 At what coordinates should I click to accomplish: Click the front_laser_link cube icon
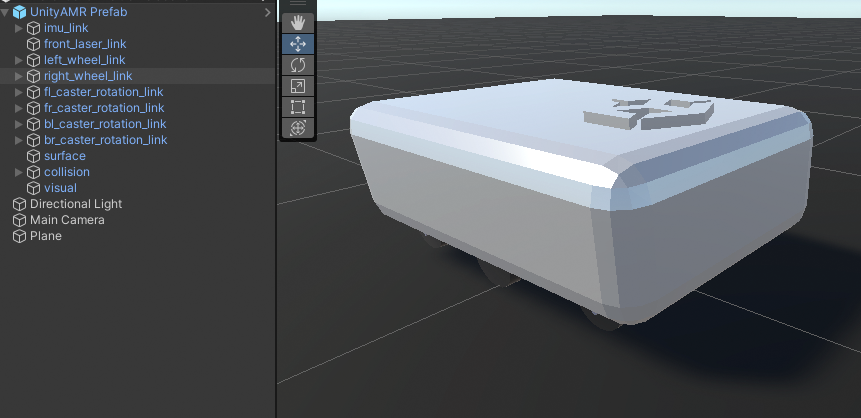pyautogui.click(x=33, y=44)
